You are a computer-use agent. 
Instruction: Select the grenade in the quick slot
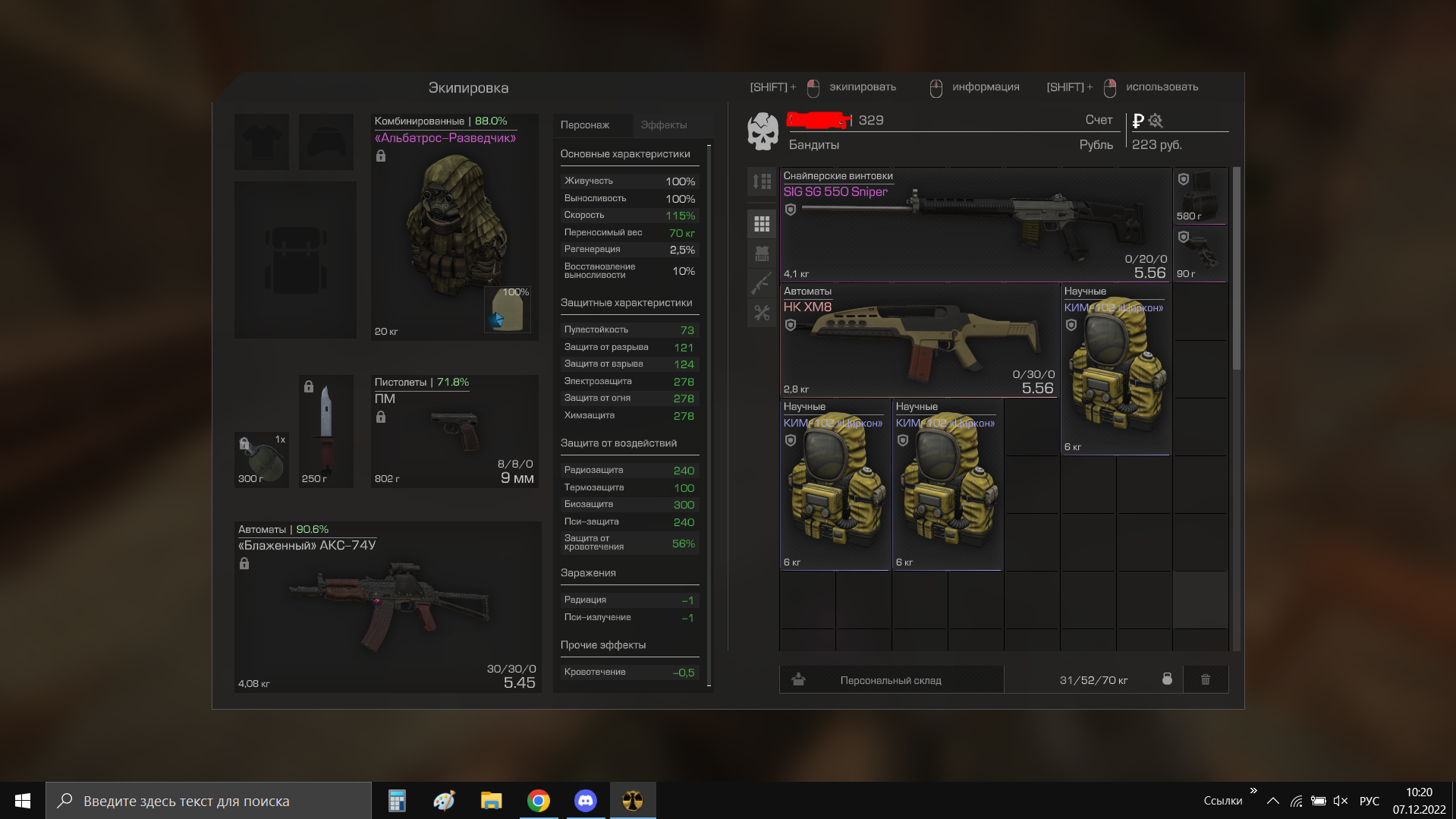click(x=262, y=460)
